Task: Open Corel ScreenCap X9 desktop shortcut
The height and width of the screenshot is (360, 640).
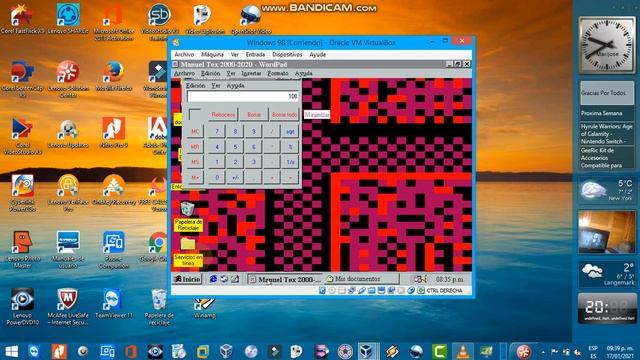Action: click(x=22, y=80)
